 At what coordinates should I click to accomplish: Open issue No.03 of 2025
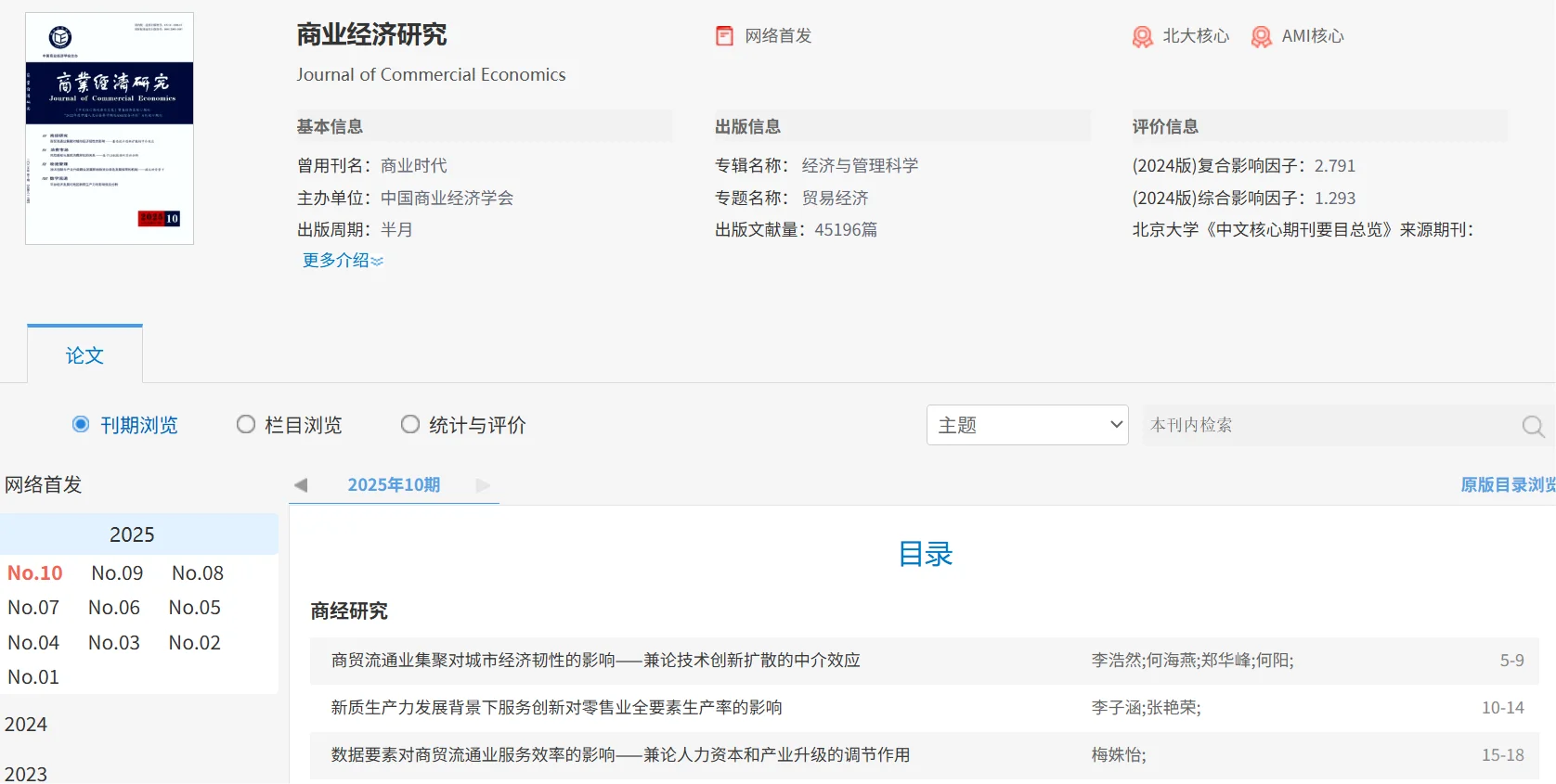114,643
